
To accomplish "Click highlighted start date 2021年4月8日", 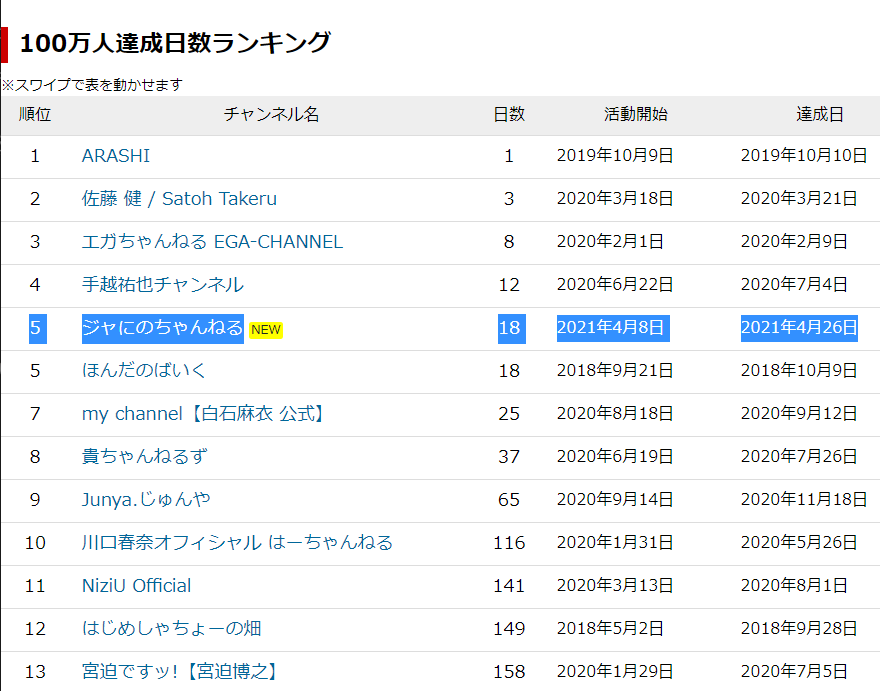I will (x=613, y=328).
